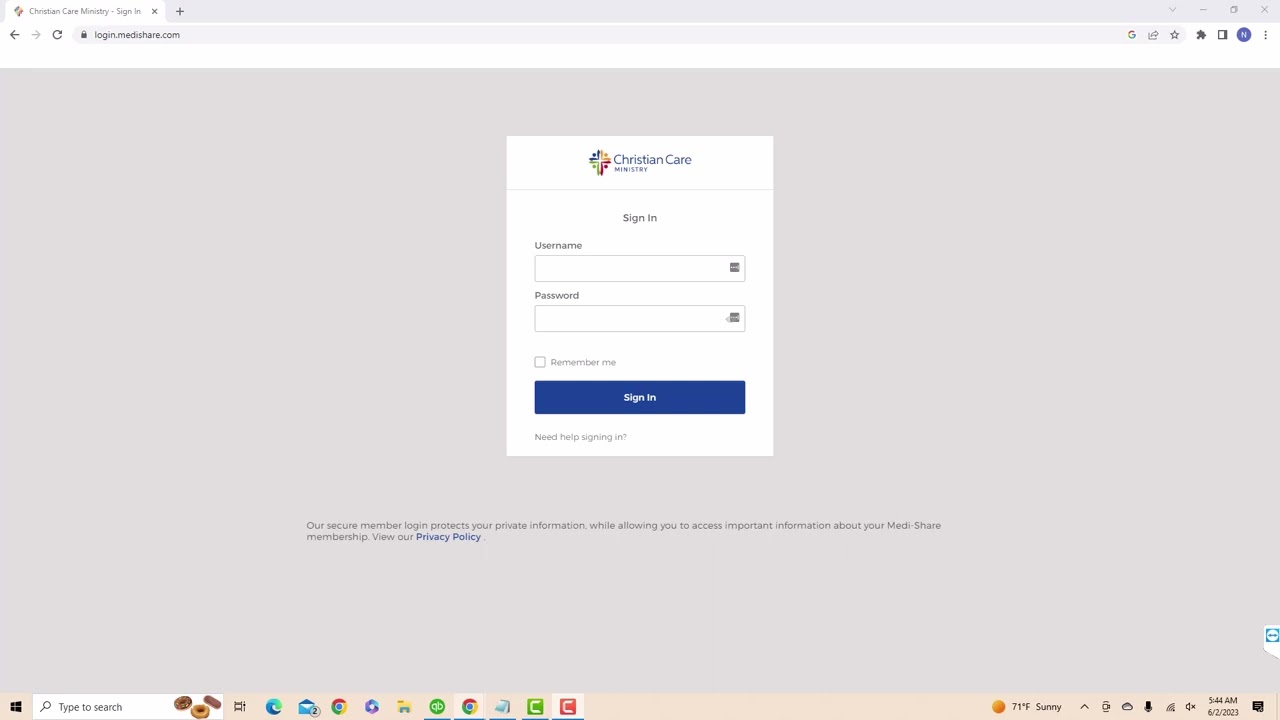Click the Meet Now tray icon
1280x720 pixels.
1106,707
